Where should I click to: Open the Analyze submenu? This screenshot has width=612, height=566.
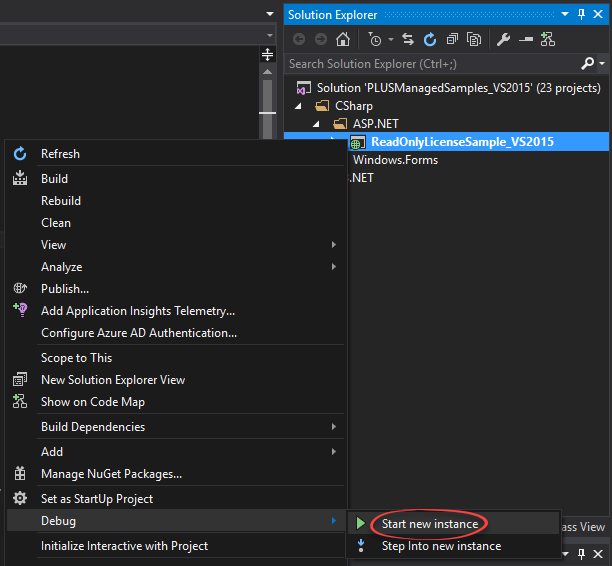click(x=176, y=267)
